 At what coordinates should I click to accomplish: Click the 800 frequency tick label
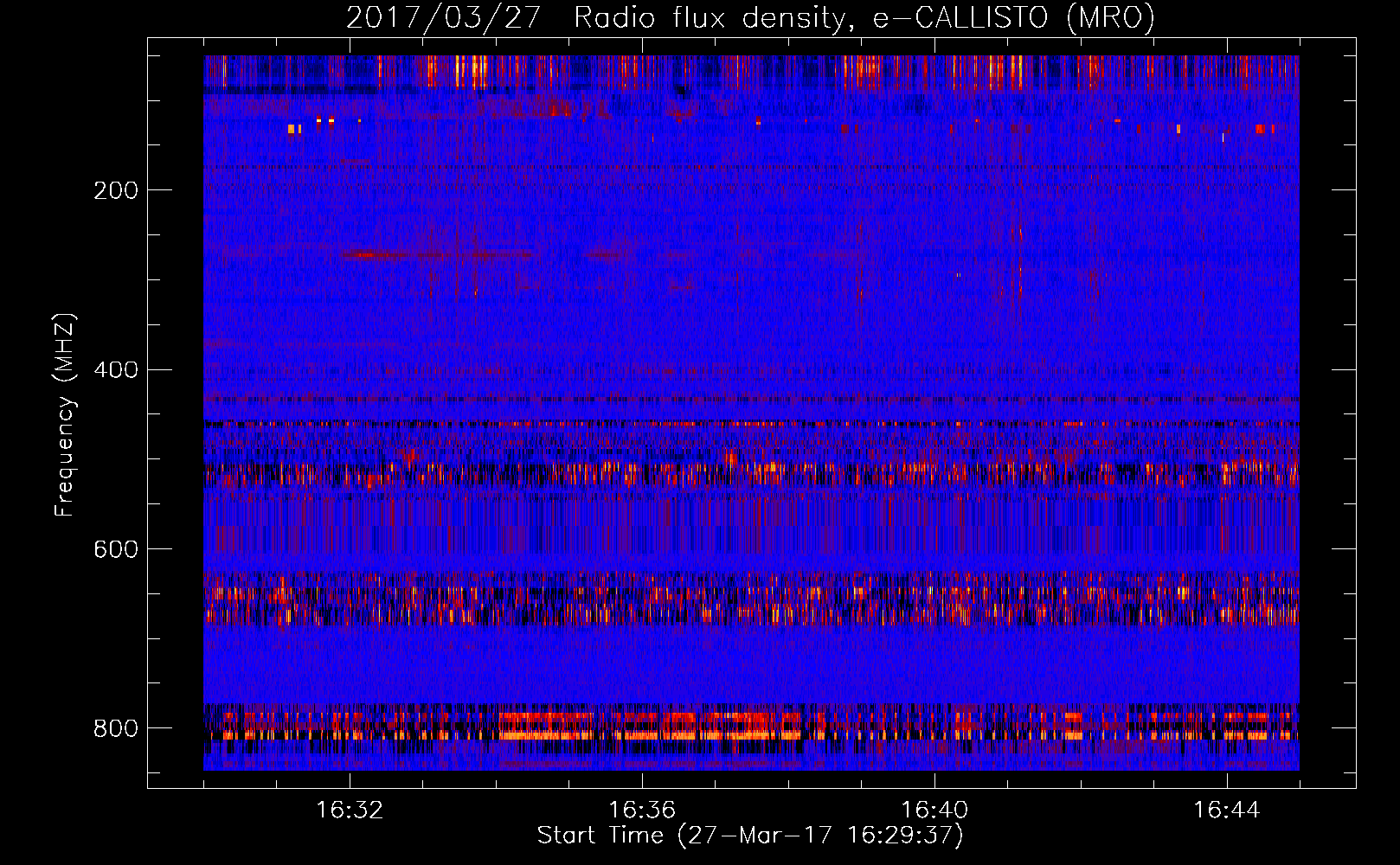(x=116, y=728)
